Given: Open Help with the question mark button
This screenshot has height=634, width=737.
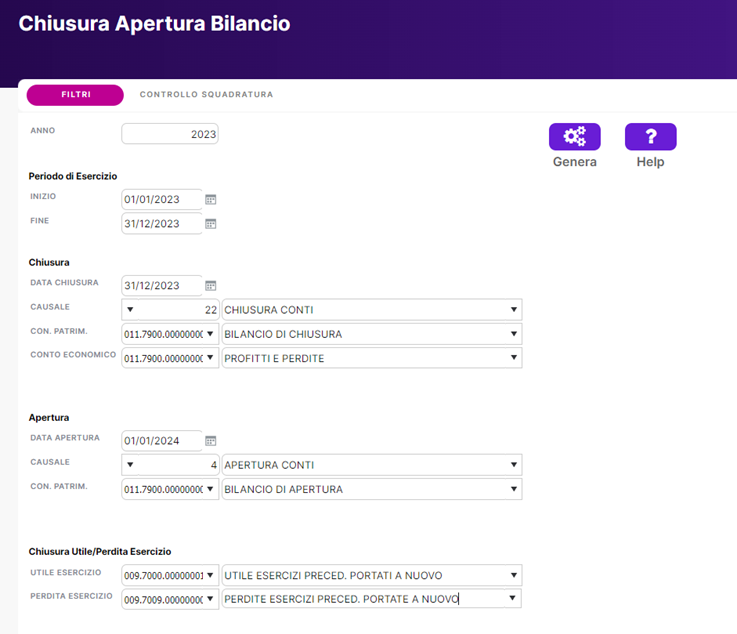Looking at the screenshot, I should click(x=651, y=137).
